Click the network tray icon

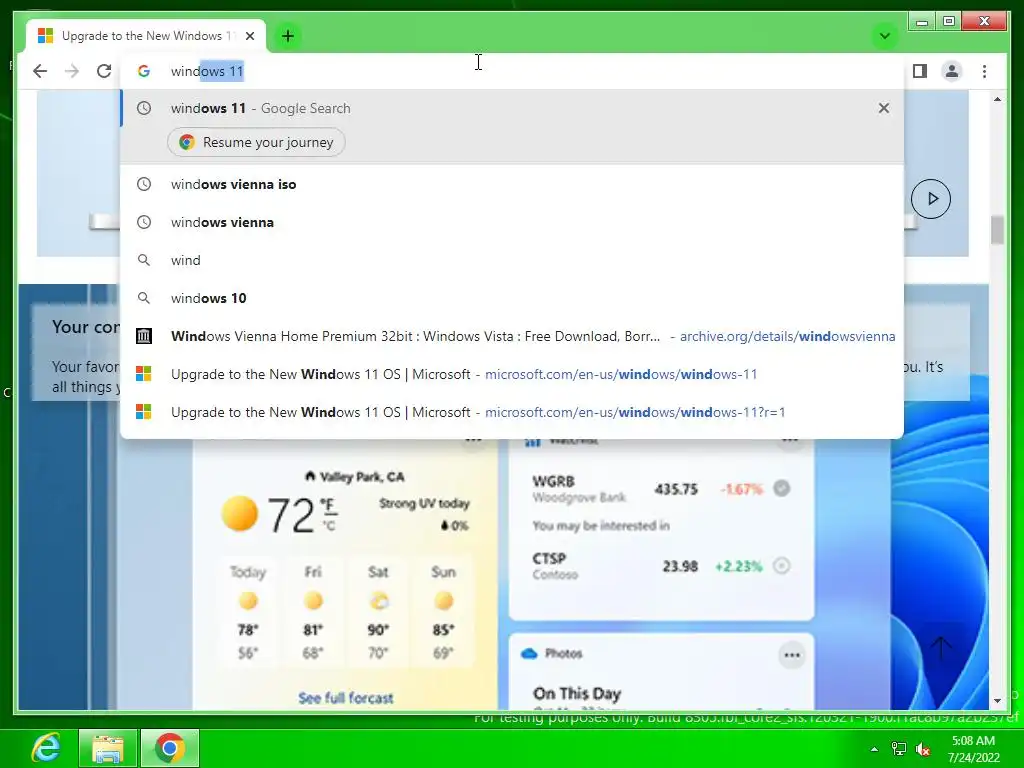(899, 749)
